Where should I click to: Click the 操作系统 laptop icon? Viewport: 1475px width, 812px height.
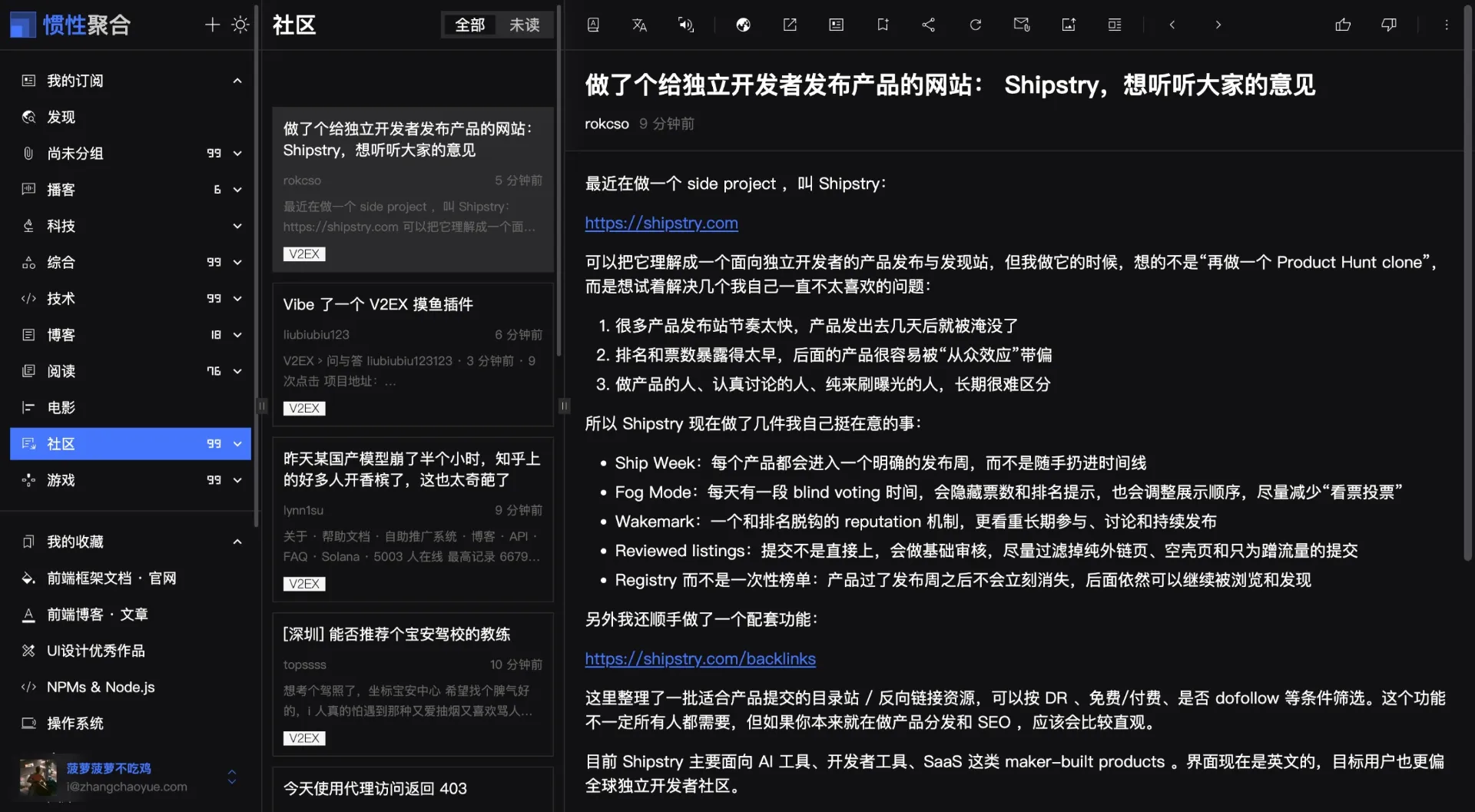coord(28,723)
